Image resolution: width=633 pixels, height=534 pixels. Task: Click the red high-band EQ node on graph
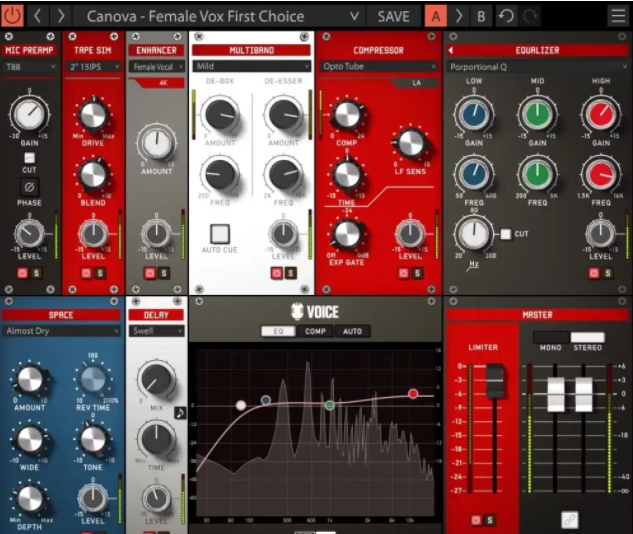click(413, 394)
